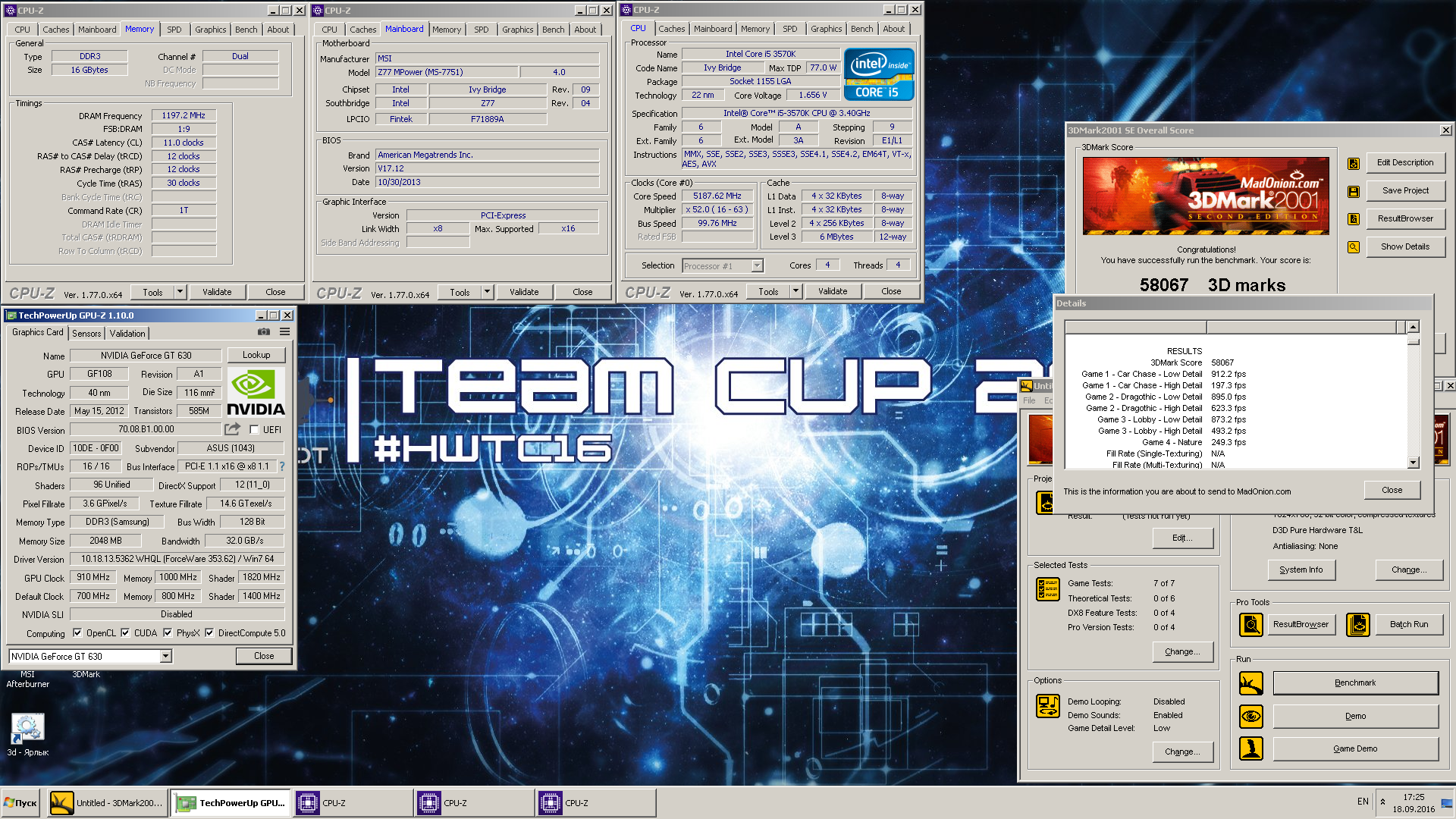Click the EN language indicator in tray
The image size is (1456, 819).
tap(1363, 802)
